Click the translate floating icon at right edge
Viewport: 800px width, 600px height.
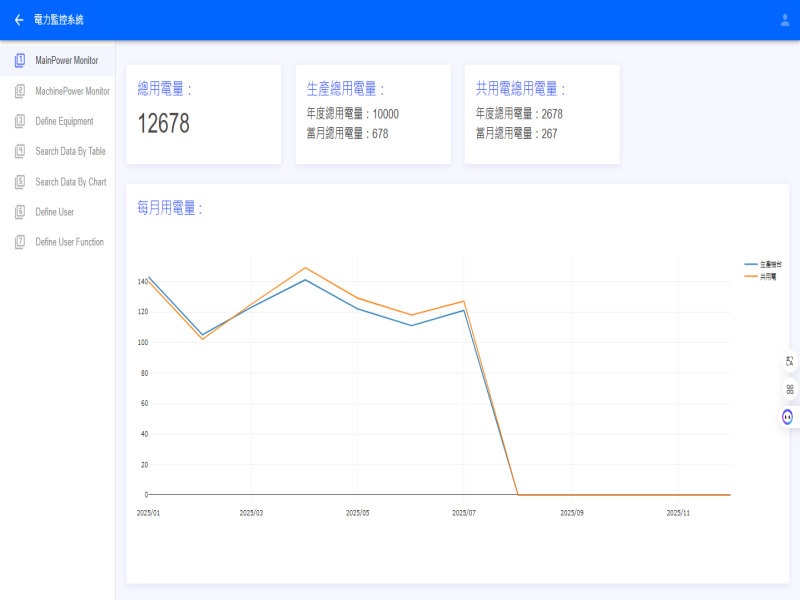pyautogui.click(x=789, y=361)
